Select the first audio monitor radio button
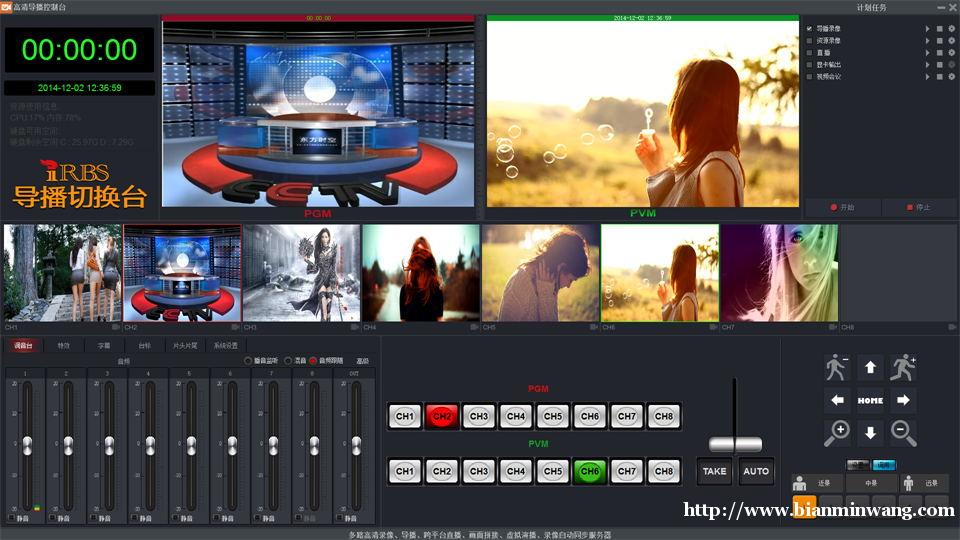 point(248,361)
